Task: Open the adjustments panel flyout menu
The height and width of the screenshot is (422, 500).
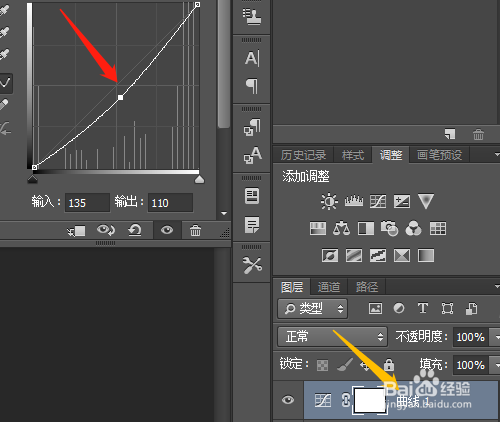Action: pyautogui.click(x=497, y=155)
